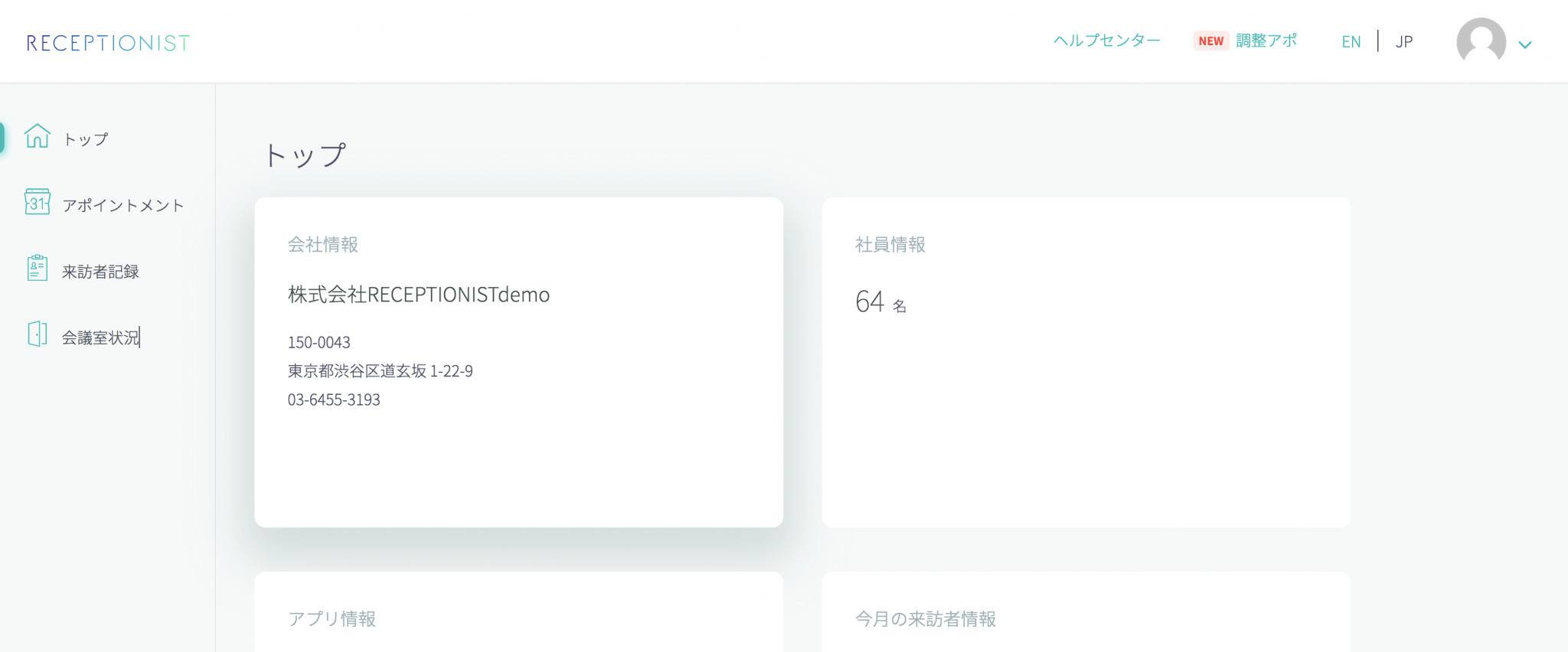Switch language to JP
This screenshot has height=652, width=1568.
(1404, 42)
